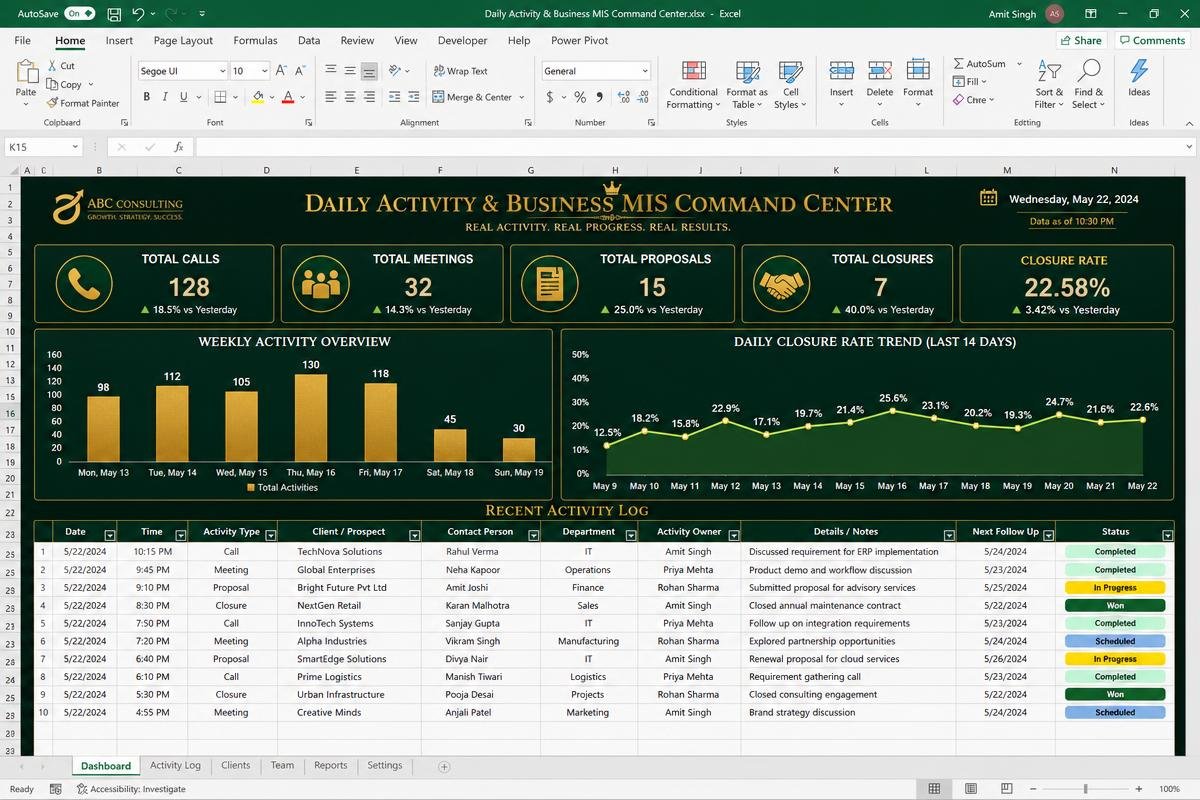1200x800 pixels.
Task: Click the Insert cells icon
Action: tap(842, 70)
